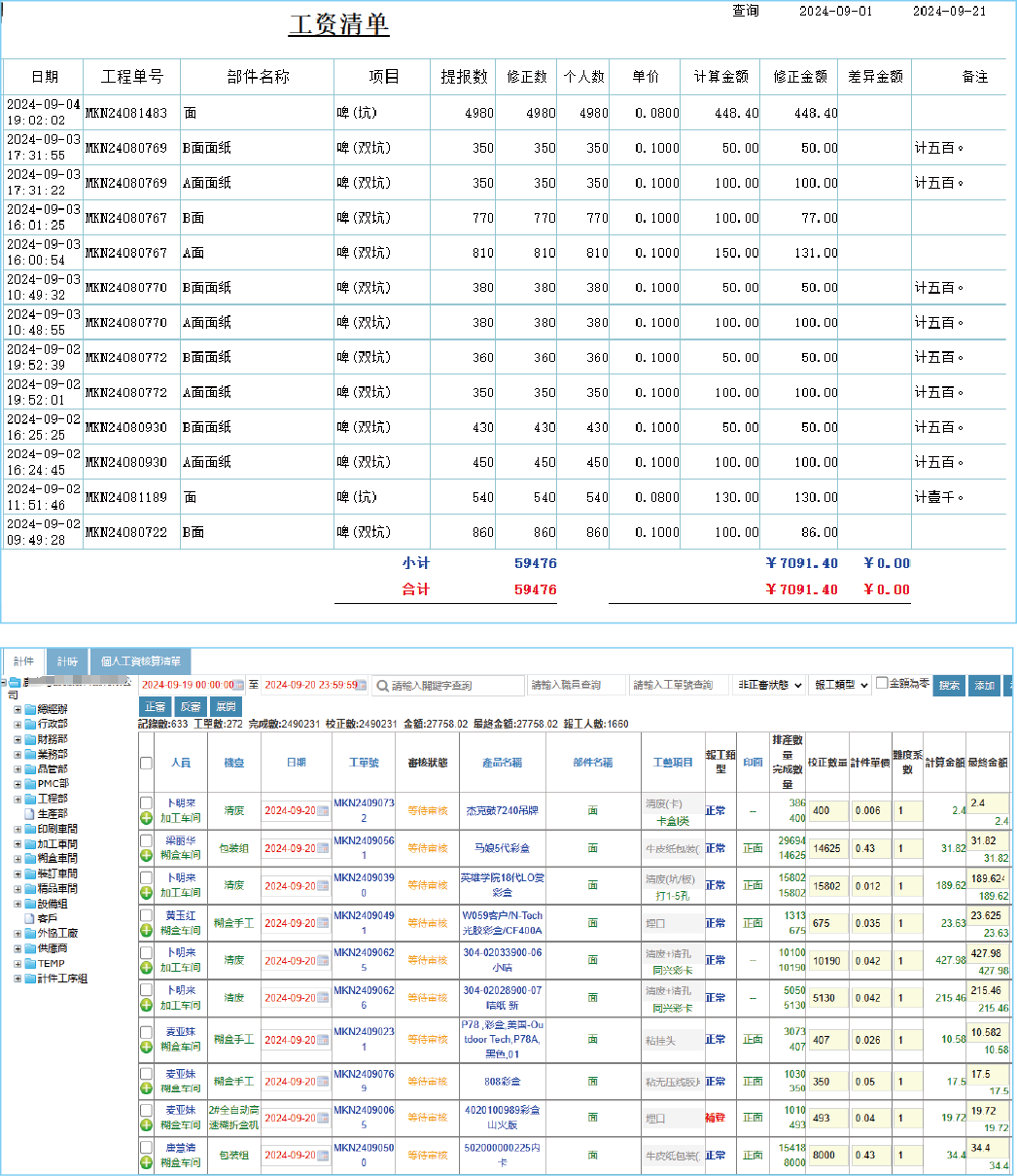1017x1176 pixels.
Task: Click the 行政部 folder icon
Action: point(30,724)
